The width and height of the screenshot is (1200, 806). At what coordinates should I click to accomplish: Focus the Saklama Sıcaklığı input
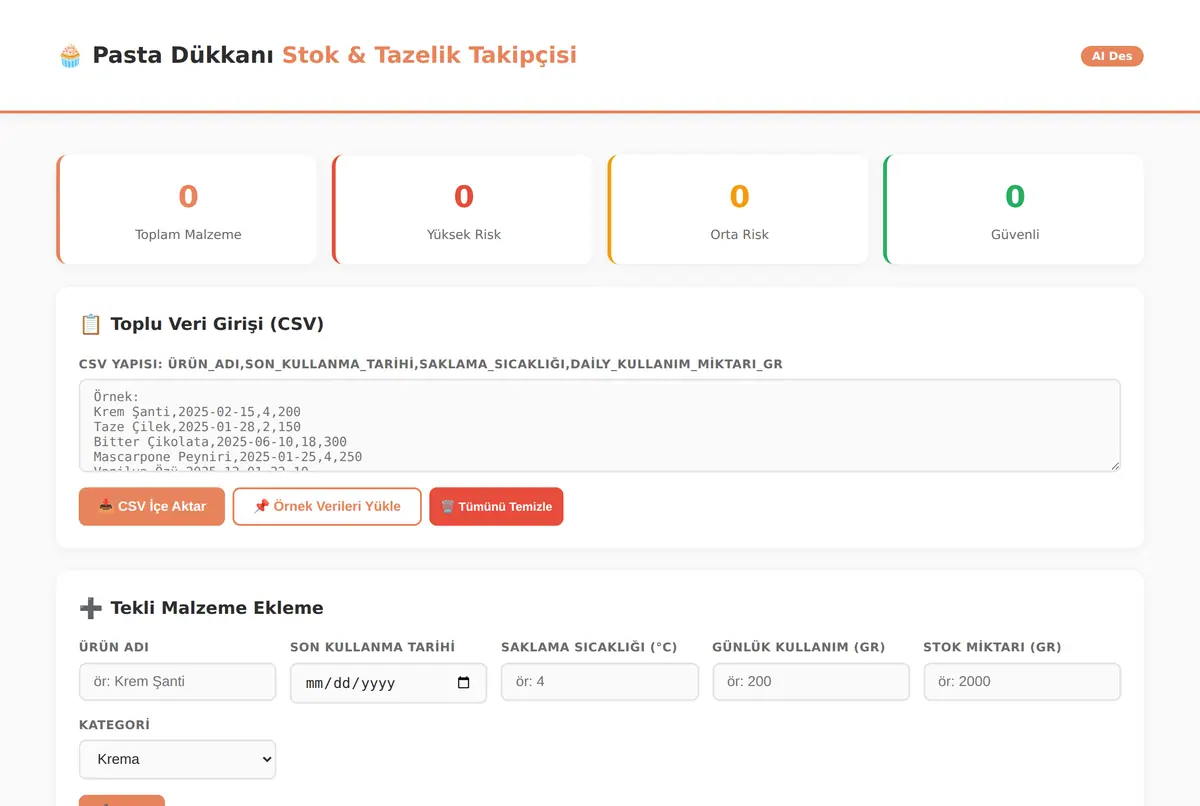[x=600, y=682]
